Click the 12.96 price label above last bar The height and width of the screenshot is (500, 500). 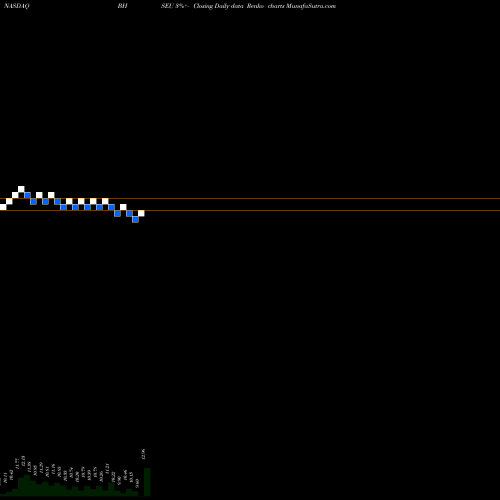pyautogui.click(x=143, y=454)
